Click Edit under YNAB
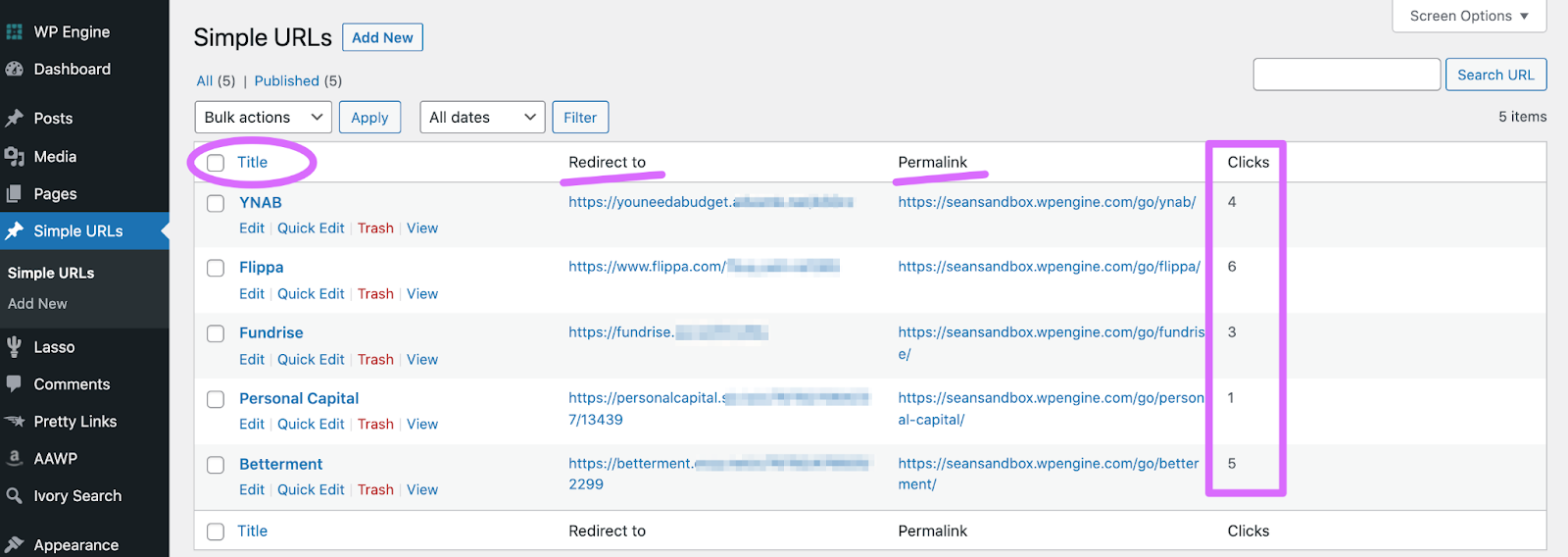1568x557 pixels. (x=252, y=228)
